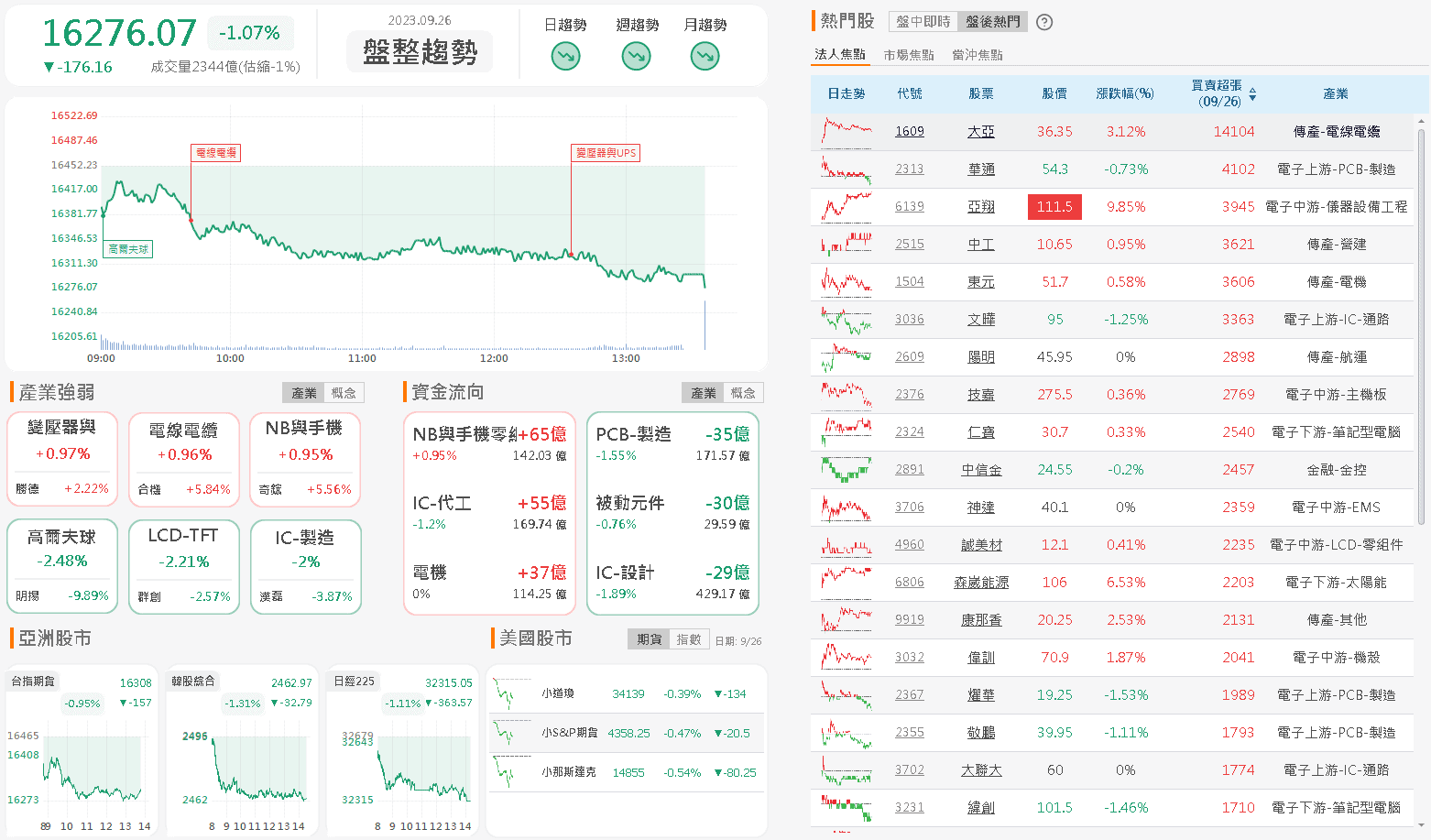1431x840 pixels.
Task: Switch hot stocks to 盤中即時
Action: click(x=923, y=21)
